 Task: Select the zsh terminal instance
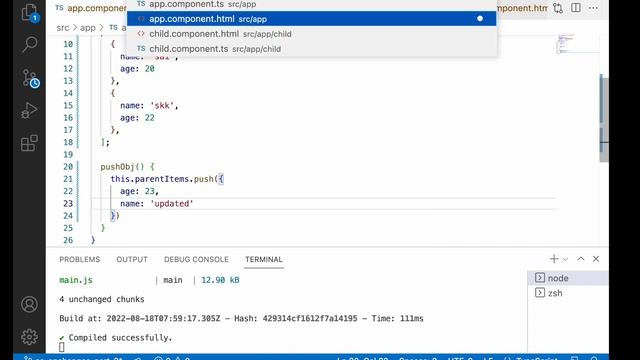coord(568,293)
